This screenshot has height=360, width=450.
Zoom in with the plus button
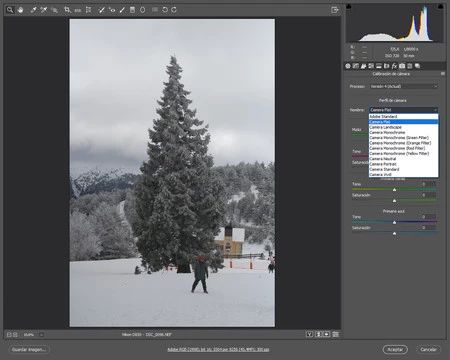(x=15, y=334)
